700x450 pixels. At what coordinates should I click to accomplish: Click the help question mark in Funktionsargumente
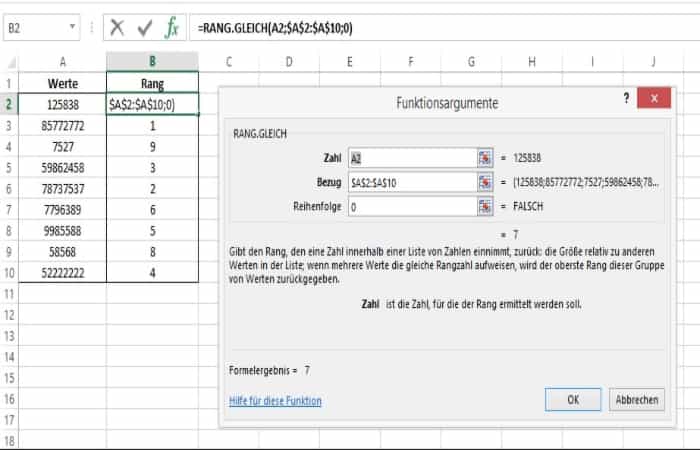coord(626,98)
